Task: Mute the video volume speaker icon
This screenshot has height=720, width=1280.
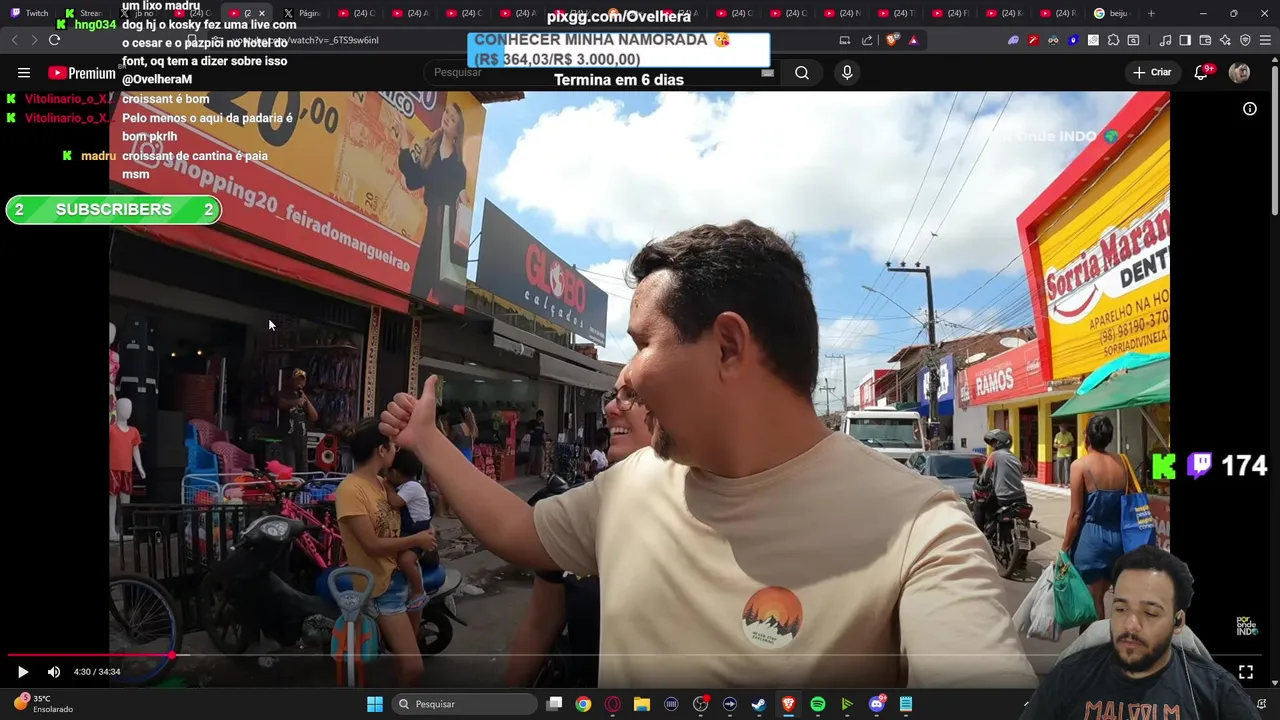Action: 54,672
